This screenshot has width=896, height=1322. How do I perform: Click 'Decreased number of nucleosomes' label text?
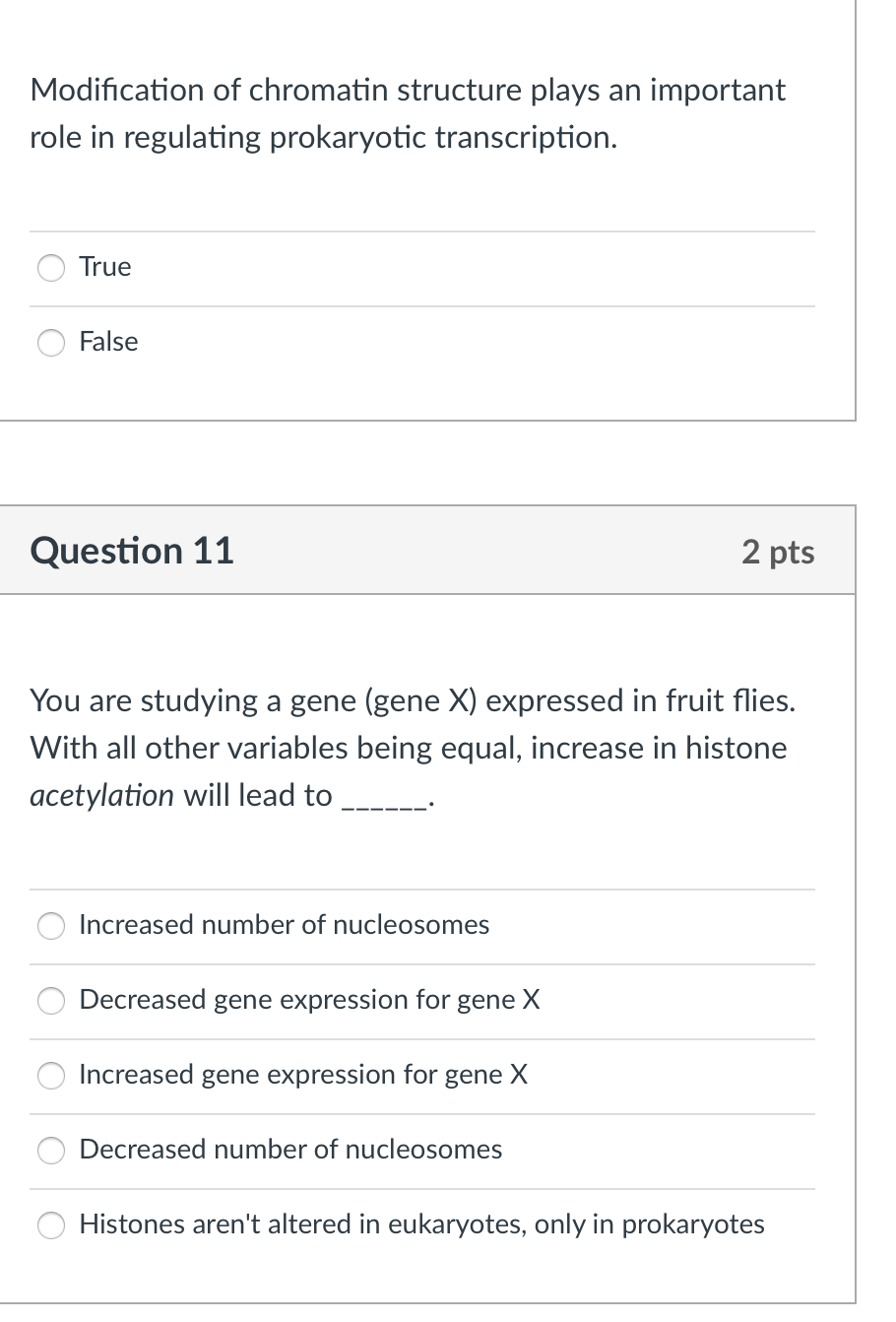pos(290,1150)
